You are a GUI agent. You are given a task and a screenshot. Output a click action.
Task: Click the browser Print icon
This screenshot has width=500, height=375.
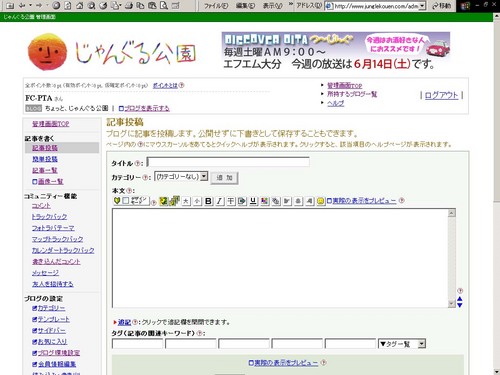(x=129, y=6)
